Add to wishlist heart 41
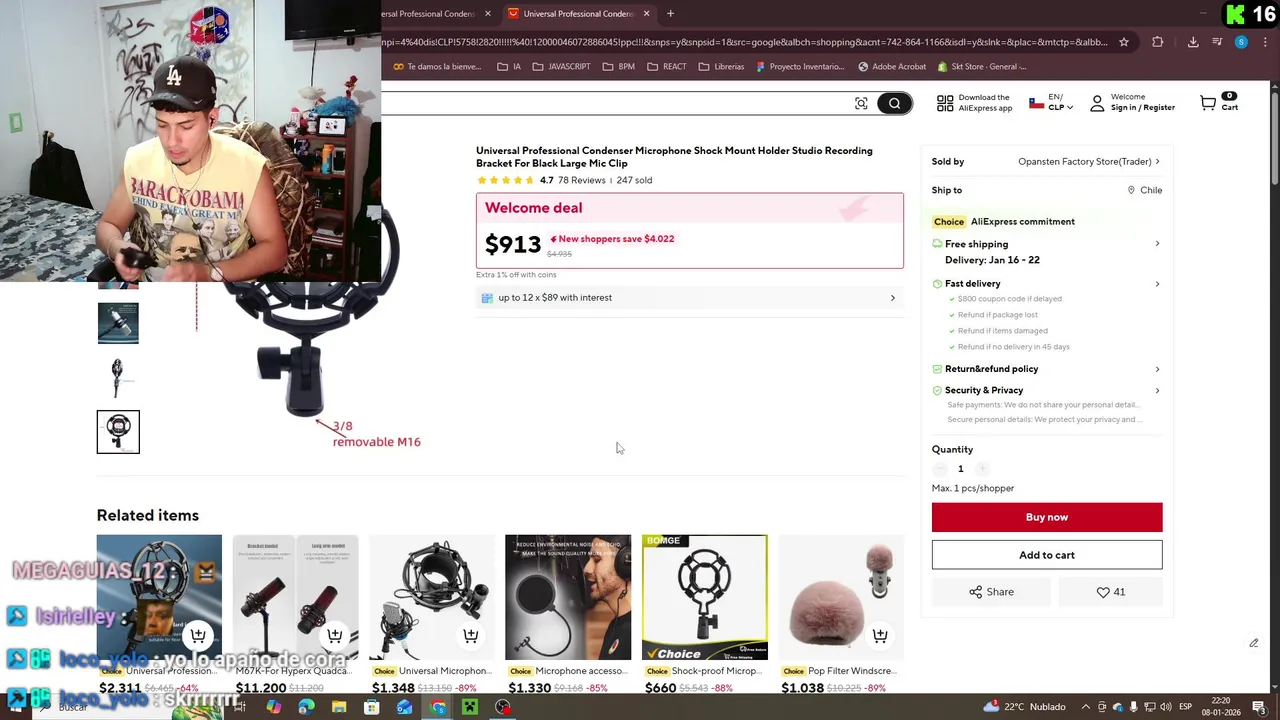The image size is (1280, 720). [x=1110, y=592]
